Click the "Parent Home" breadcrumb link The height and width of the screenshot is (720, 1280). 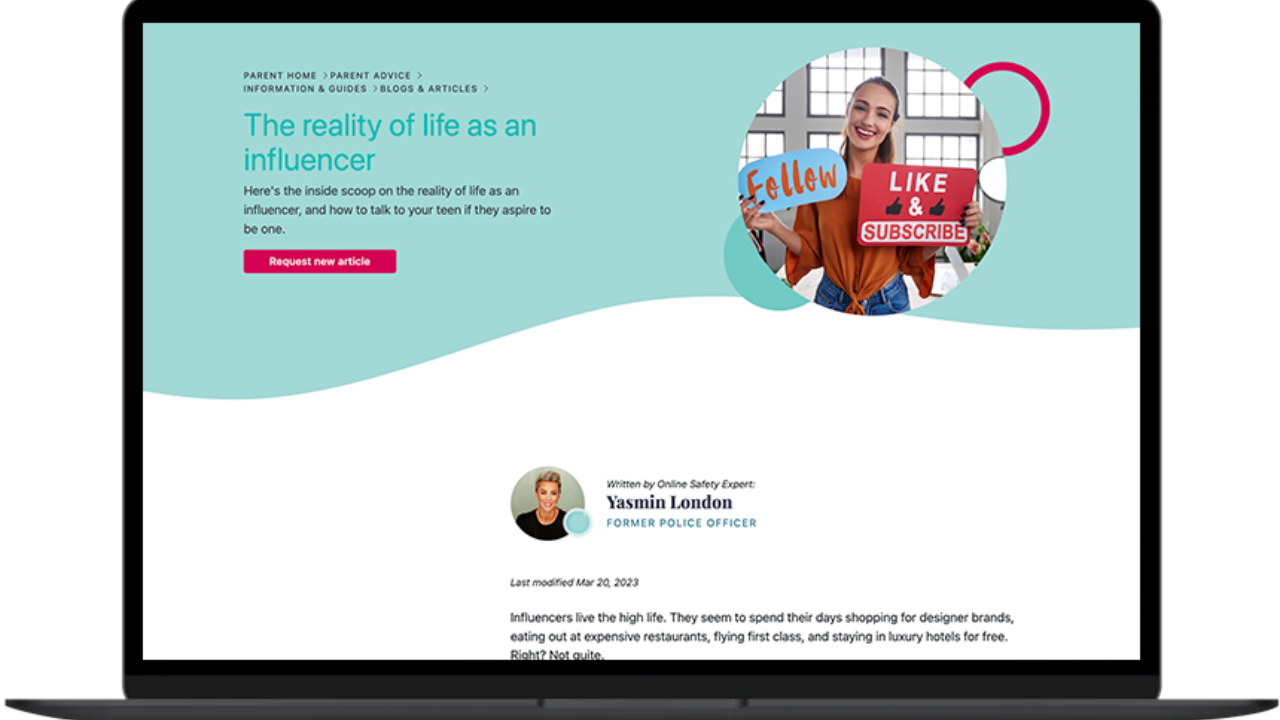pyautogui.click(x=280, y=75)
